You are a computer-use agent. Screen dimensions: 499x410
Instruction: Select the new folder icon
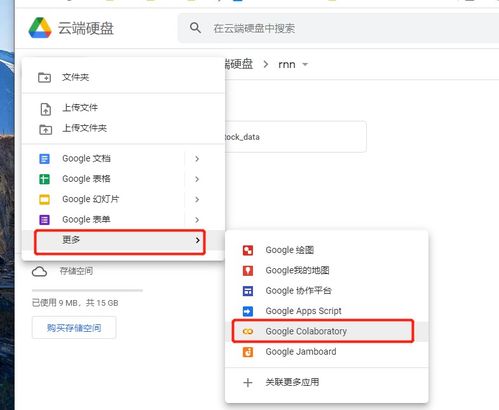44,77
